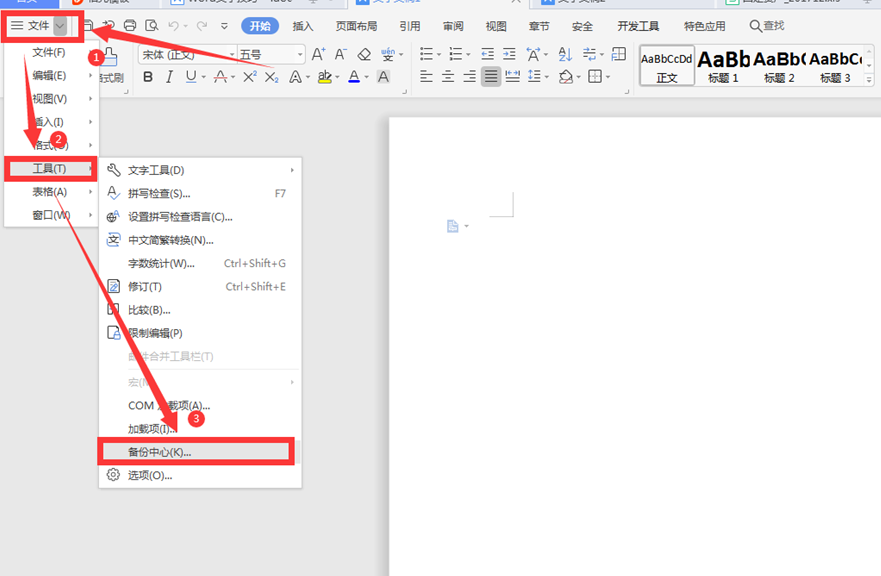Viewport: 881px width, 576px height.
Task: Open line spacing options
Action: tap(535, 76)
